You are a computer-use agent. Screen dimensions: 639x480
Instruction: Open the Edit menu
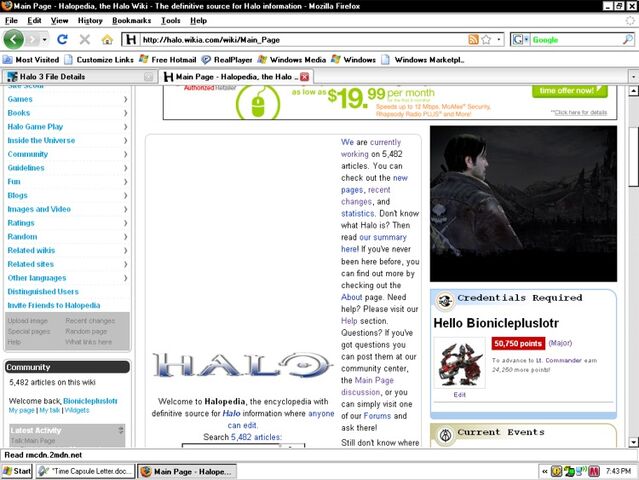(x=34, y=20)
